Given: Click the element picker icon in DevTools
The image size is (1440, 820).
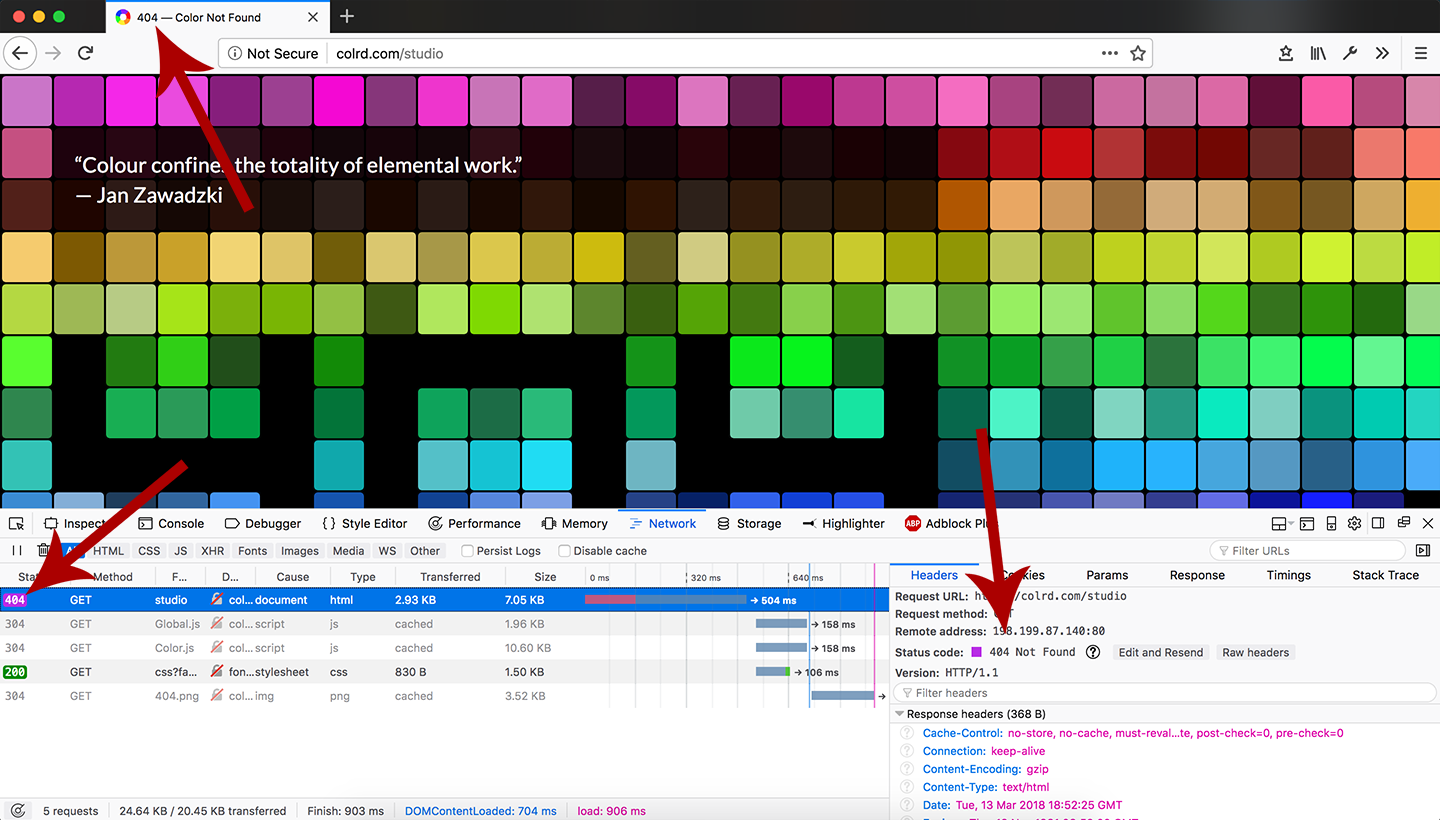Looking at the screenshot, I should click(17, 524).
